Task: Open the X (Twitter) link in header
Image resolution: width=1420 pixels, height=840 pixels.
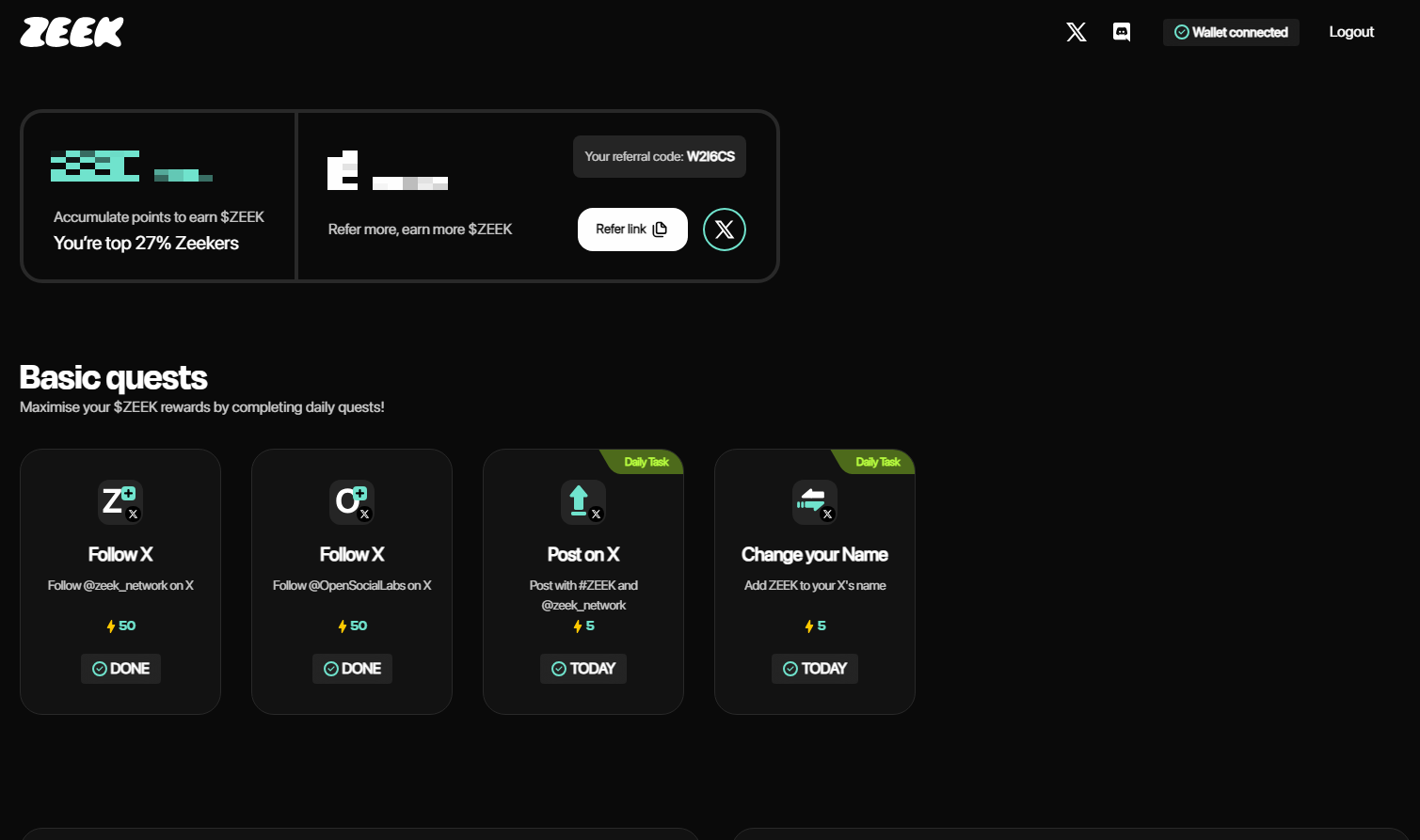Action: [1077, 32]
